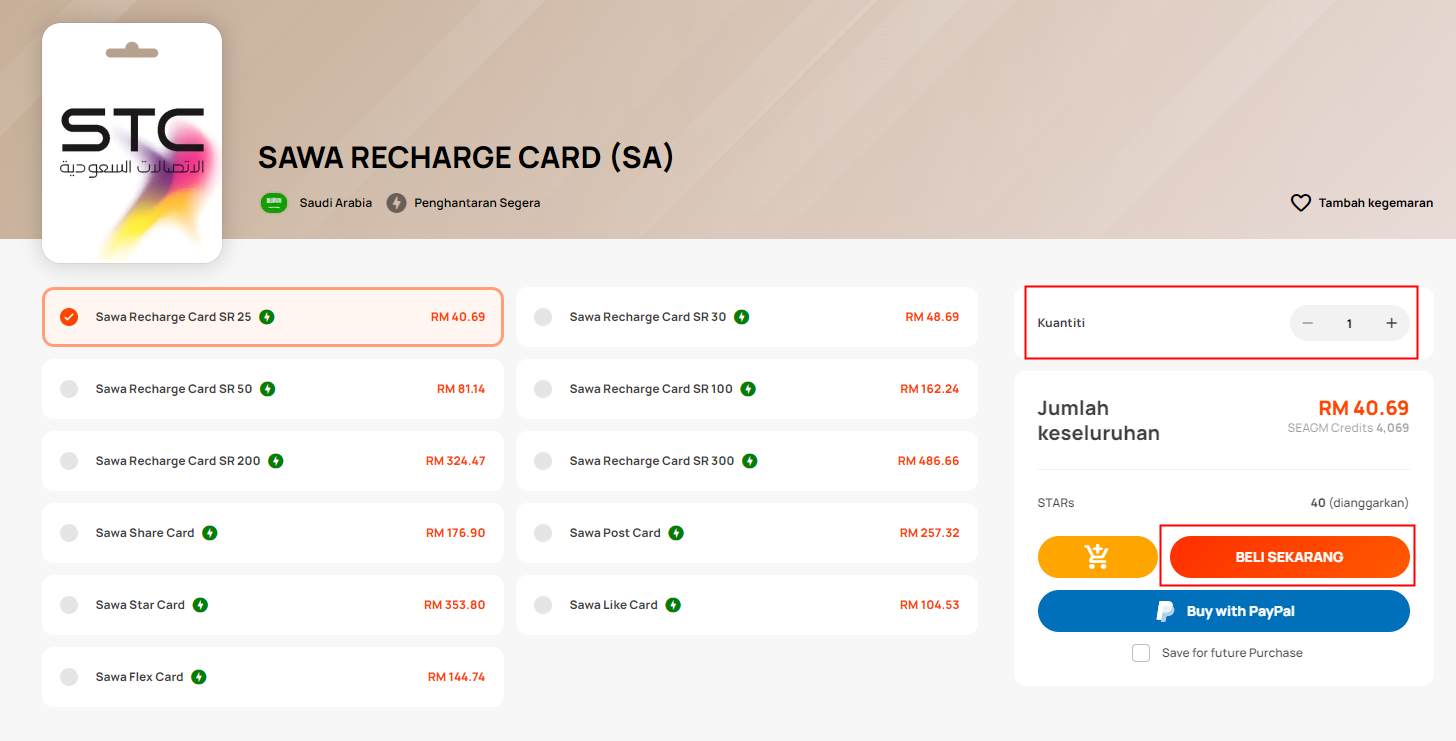This screenshot has height=741, width=1456.
Task: Select Sawa Recharge Card SR 50 option
Action: (272, 389)
